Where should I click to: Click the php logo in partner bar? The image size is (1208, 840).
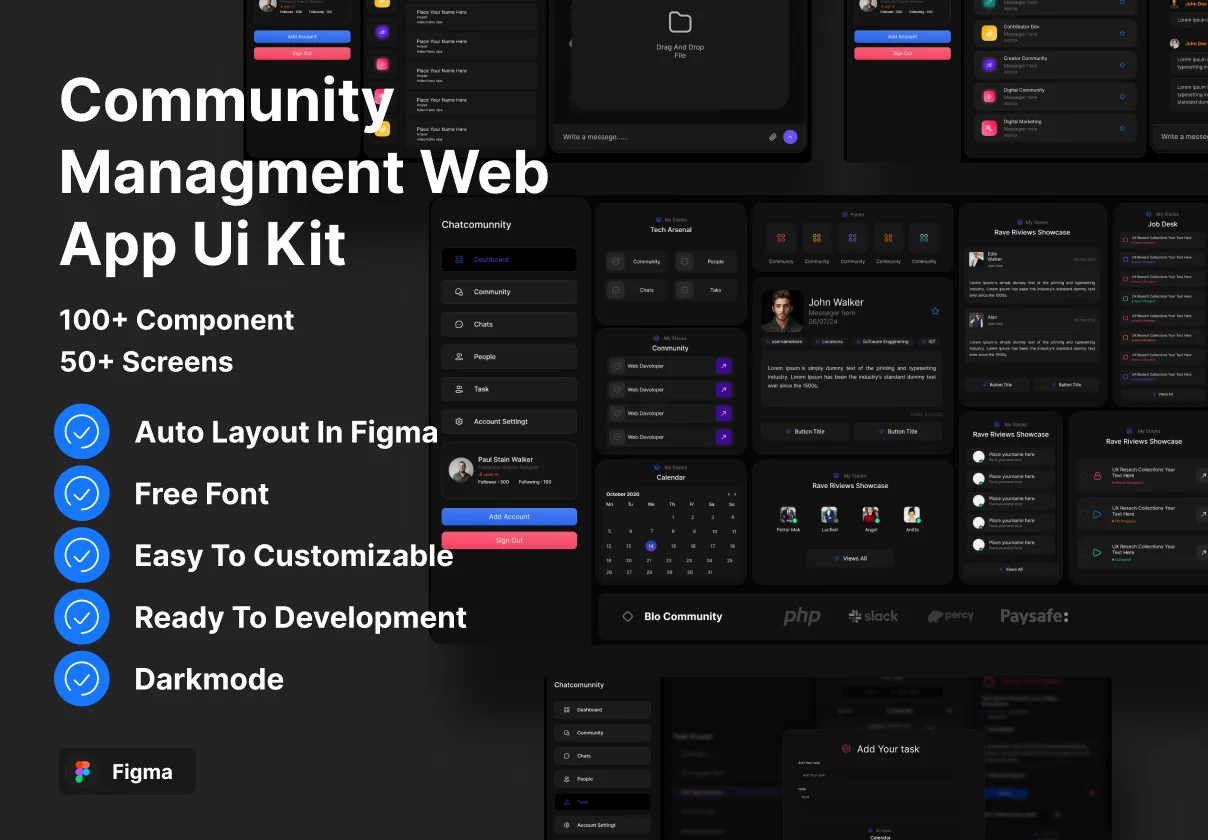[x=802, y=616]
